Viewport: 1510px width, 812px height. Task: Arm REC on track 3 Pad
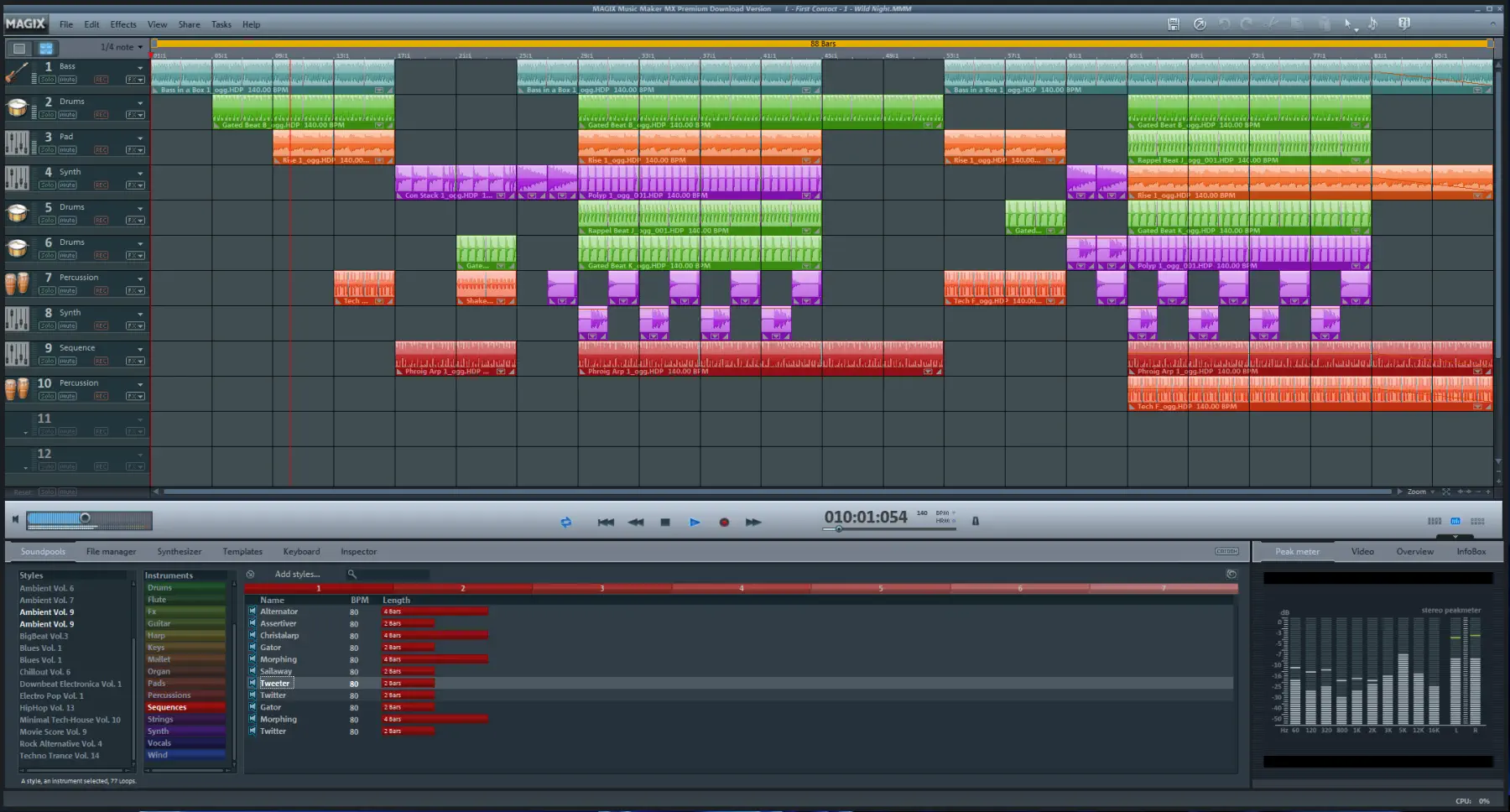[102, 150]
